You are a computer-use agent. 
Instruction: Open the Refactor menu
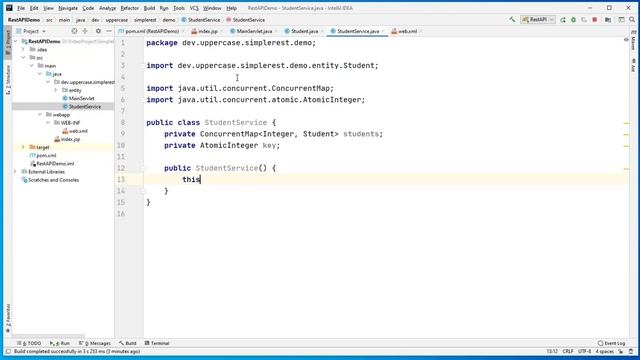tap(129, 8)
